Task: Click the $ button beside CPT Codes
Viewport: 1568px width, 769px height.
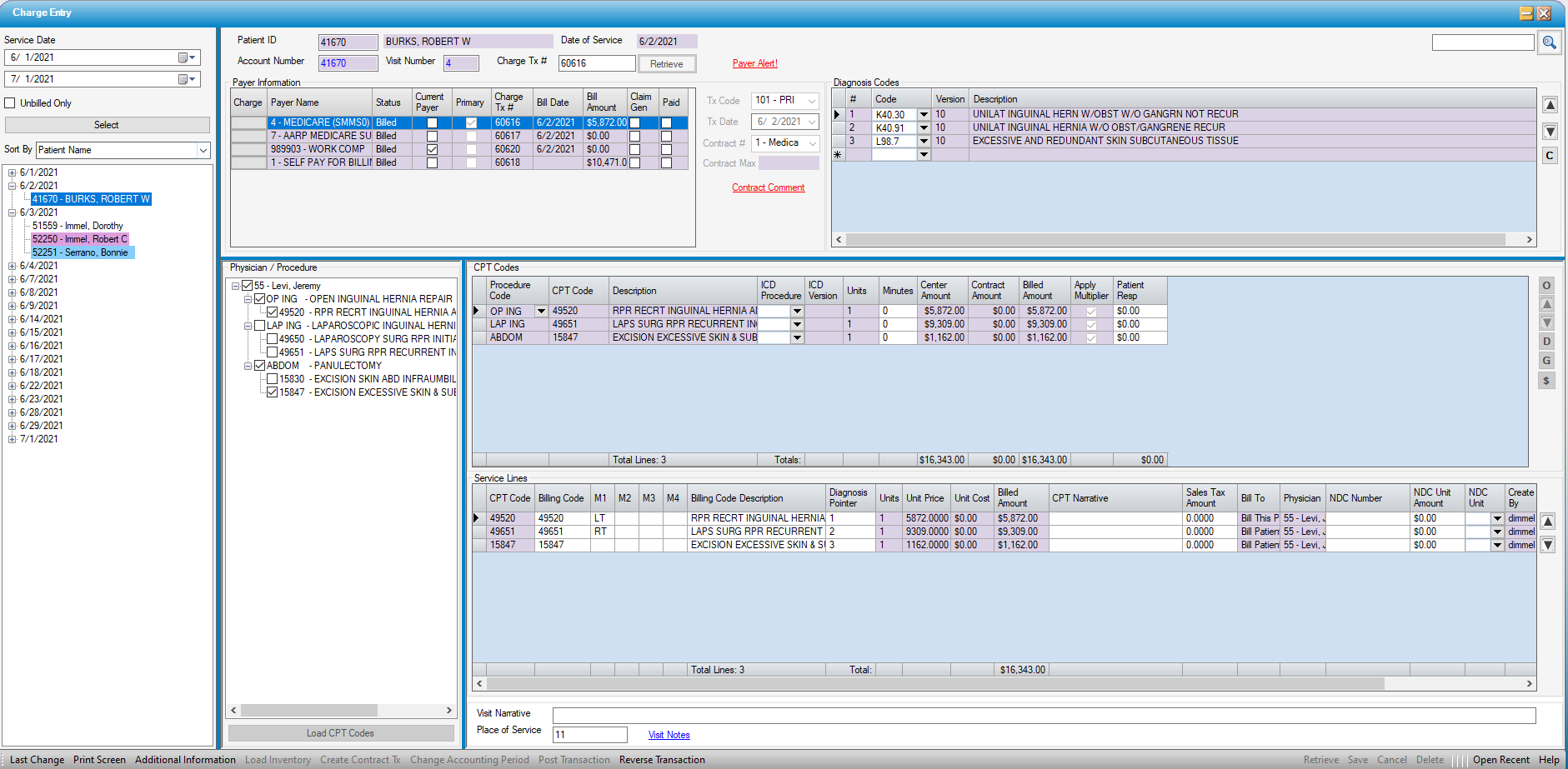Action: coord(1546,381)
